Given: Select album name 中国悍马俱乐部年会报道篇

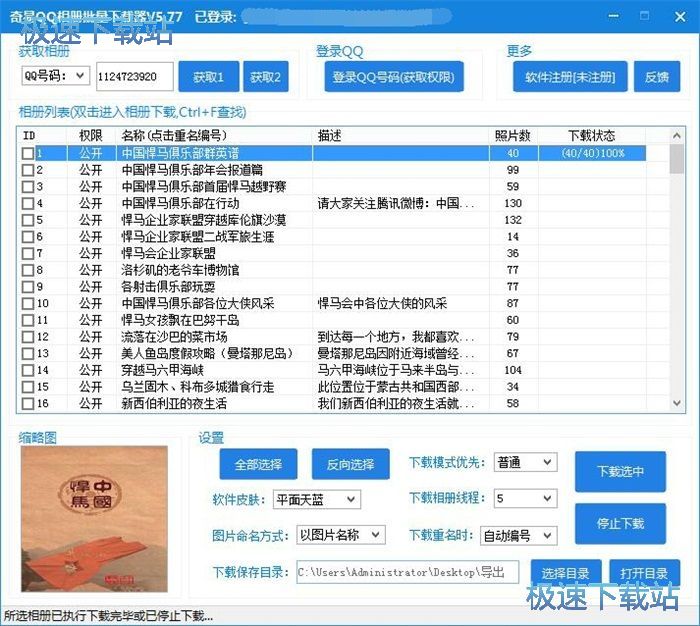Looking at the screenshot, I should 192,170.
